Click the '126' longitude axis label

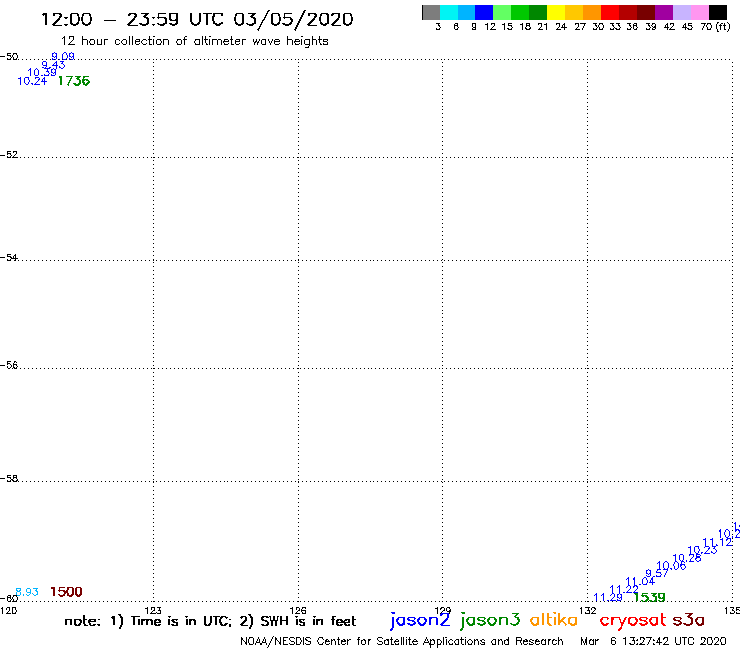pos(298,610)
